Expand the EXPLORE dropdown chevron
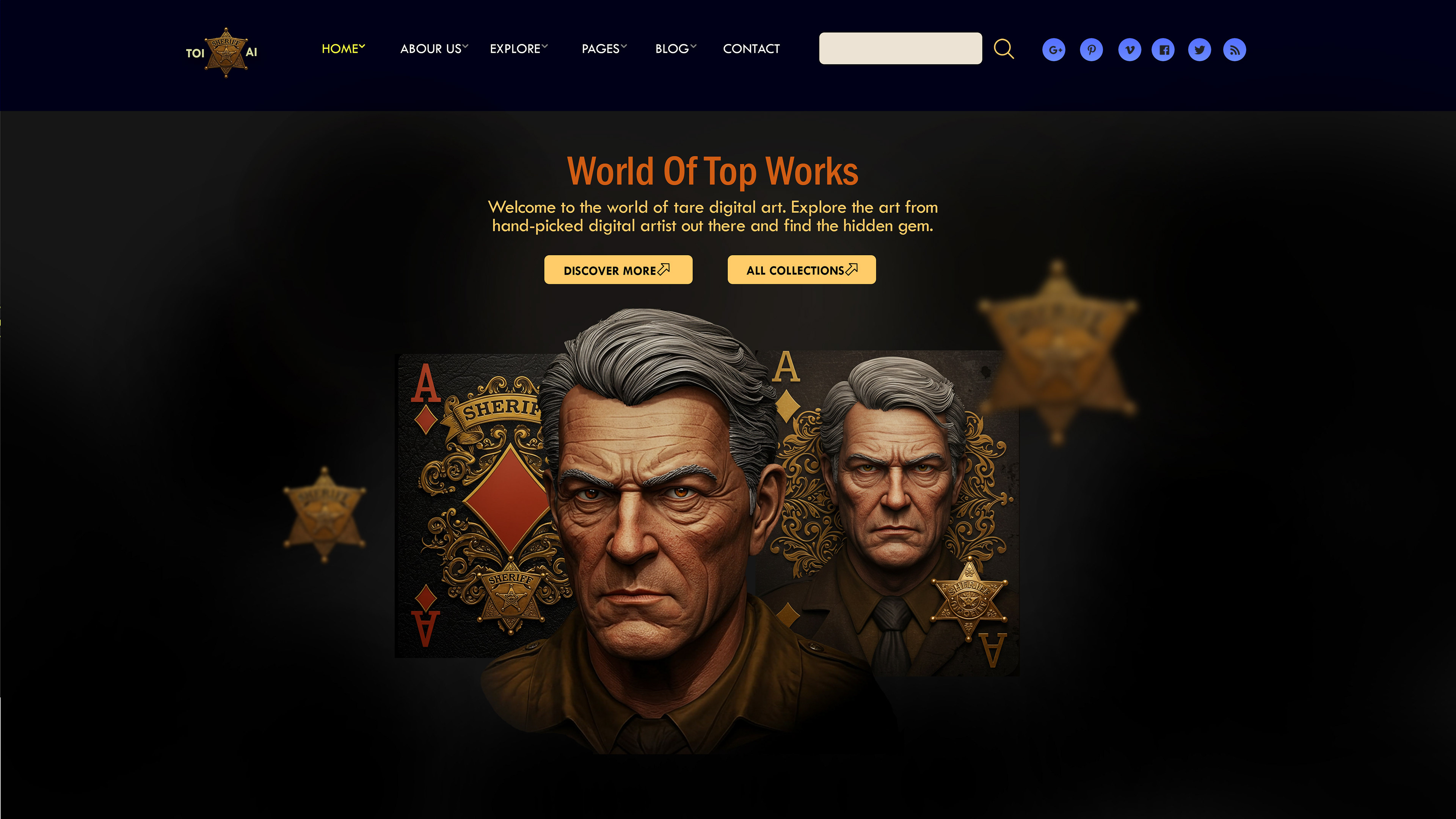Screen dimensions: 1456x819 coord(545,46)
